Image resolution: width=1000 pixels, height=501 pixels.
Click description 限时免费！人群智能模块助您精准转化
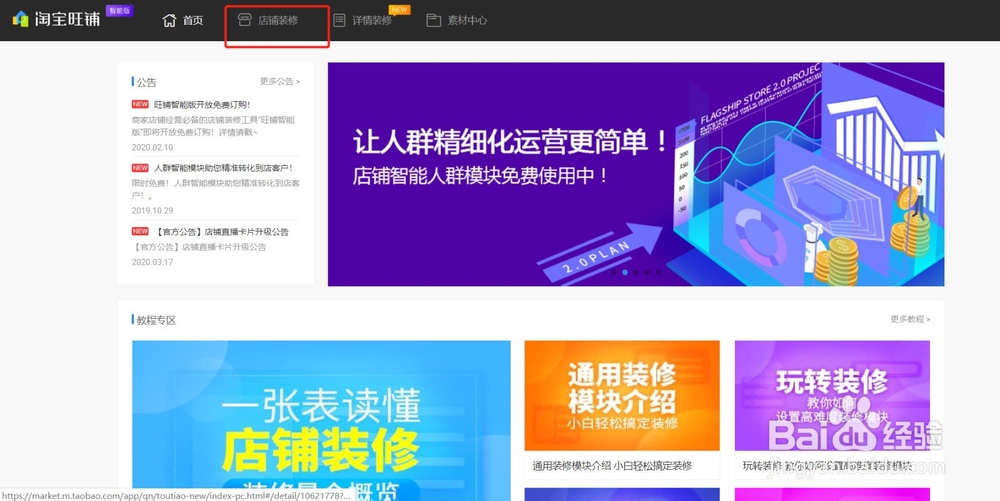[216, 189]
